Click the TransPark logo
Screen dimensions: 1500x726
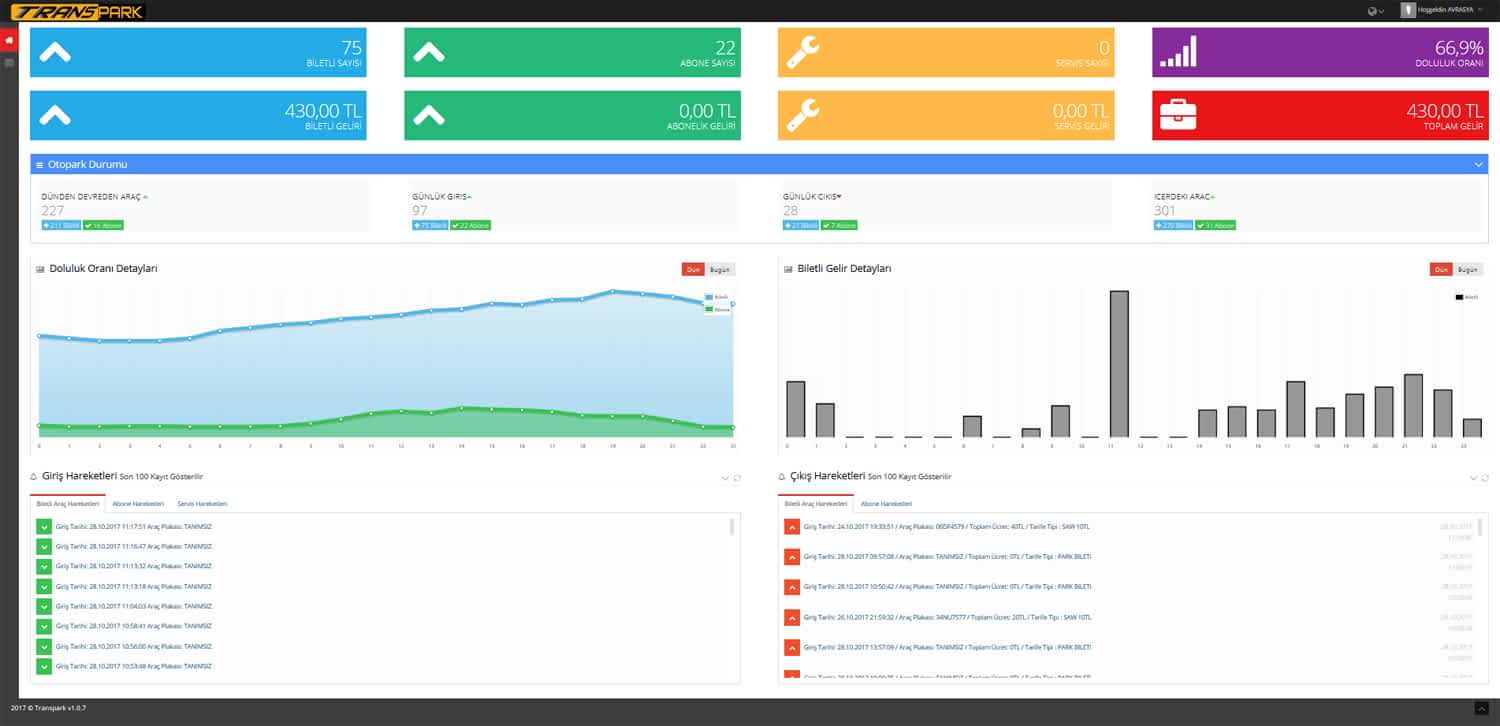77,12
